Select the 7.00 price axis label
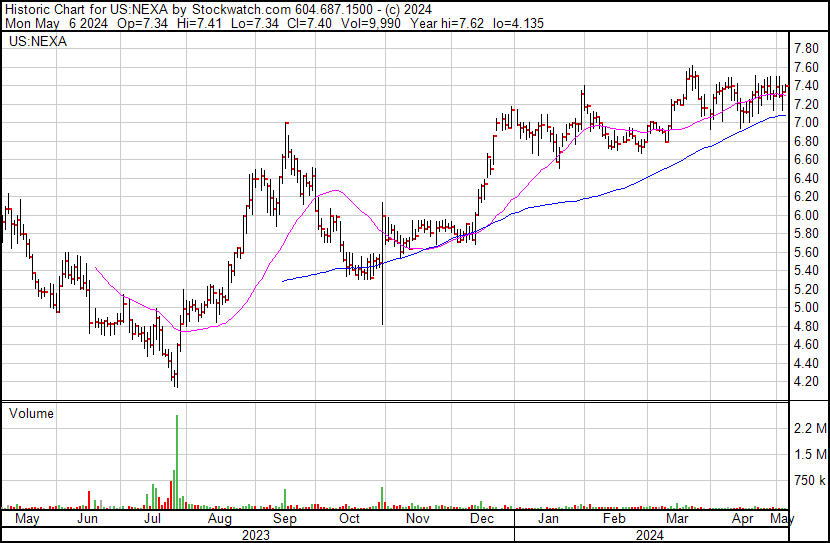Viewport: 830px width, 543px height. click(807, 122)
